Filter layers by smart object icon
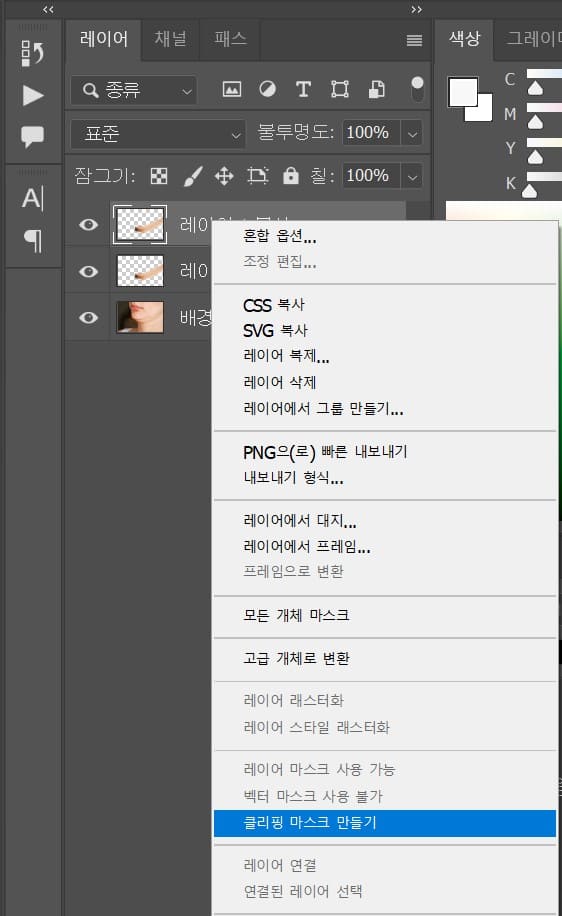 377,89
